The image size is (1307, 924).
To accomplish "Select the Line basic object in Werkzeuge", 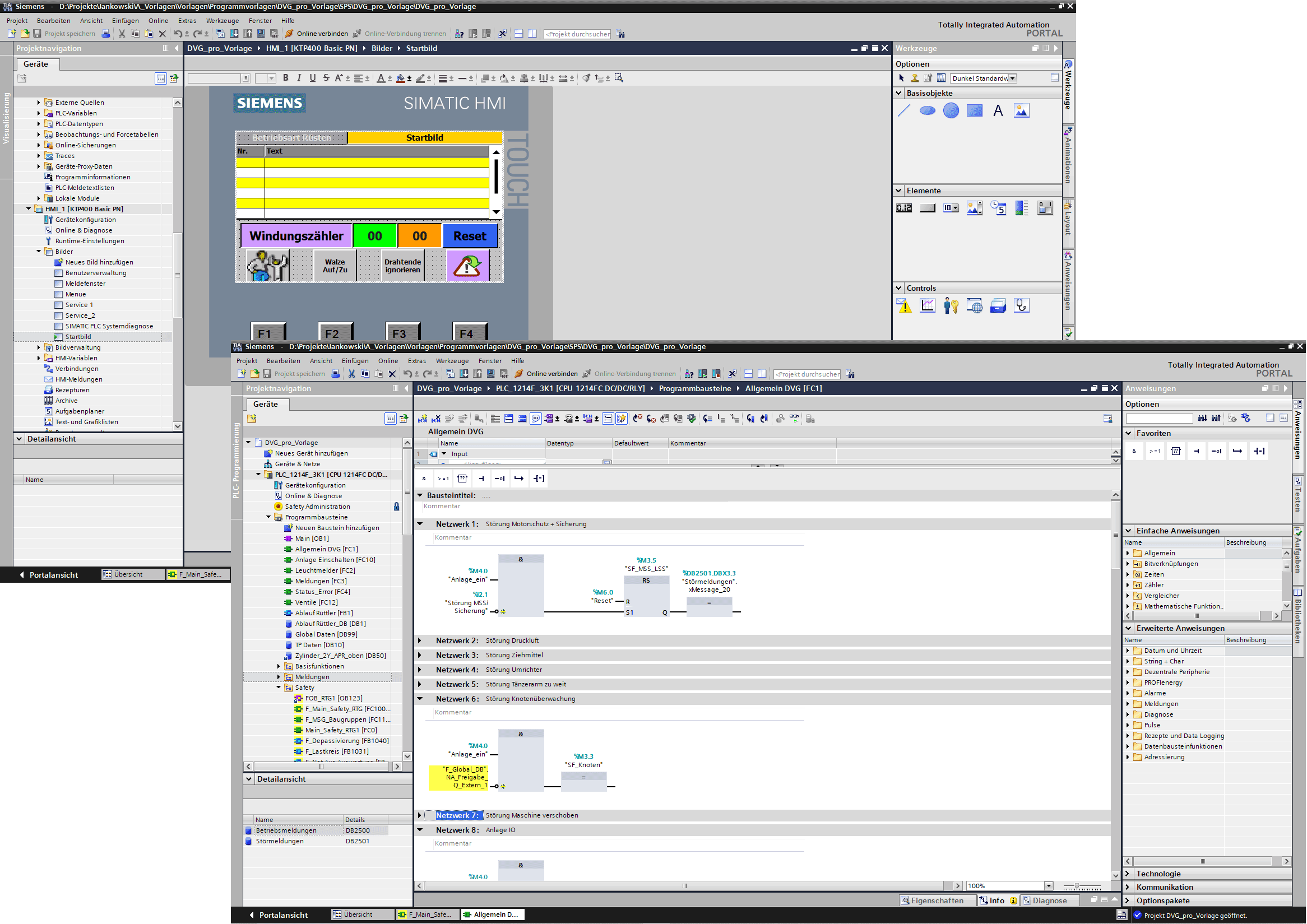I will (x=904, y=111).
